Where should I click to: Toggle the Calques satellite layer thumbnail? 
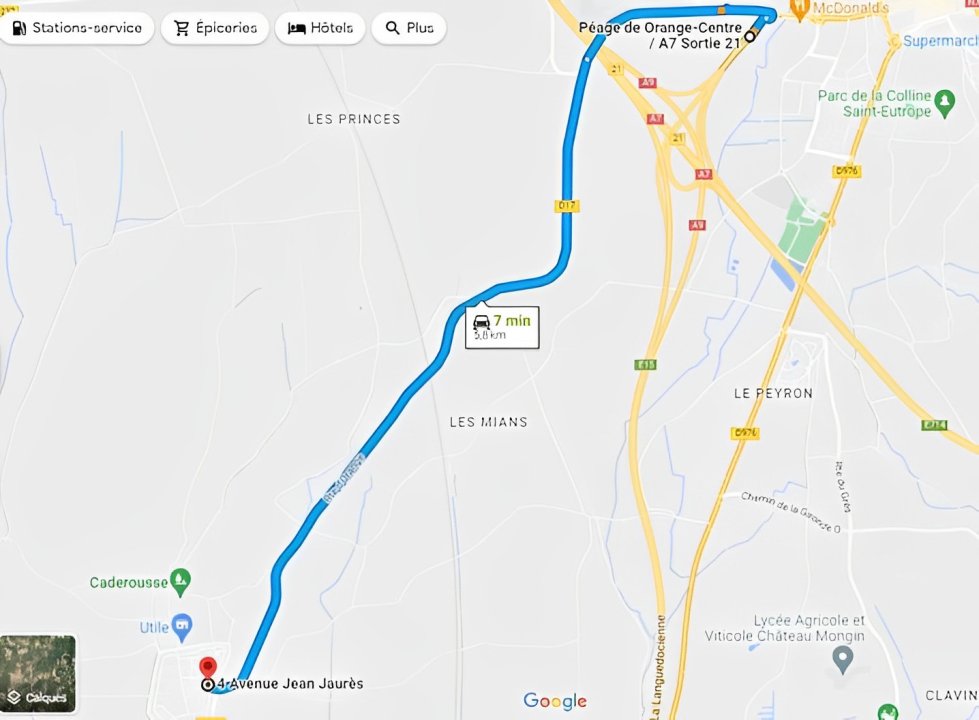[38, 674]
